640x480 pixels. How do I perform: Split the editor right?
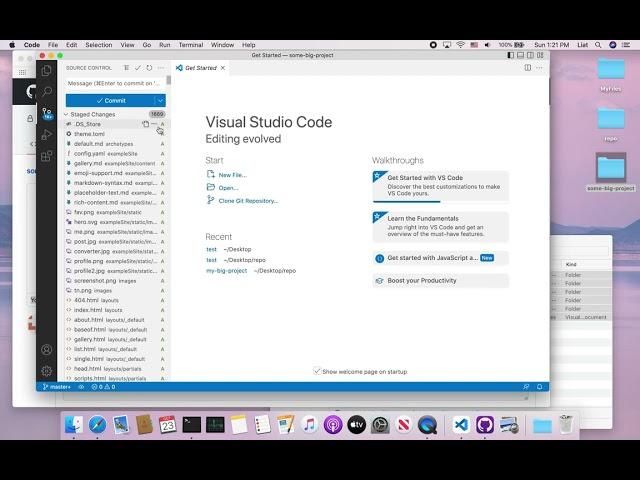[528, 68]
